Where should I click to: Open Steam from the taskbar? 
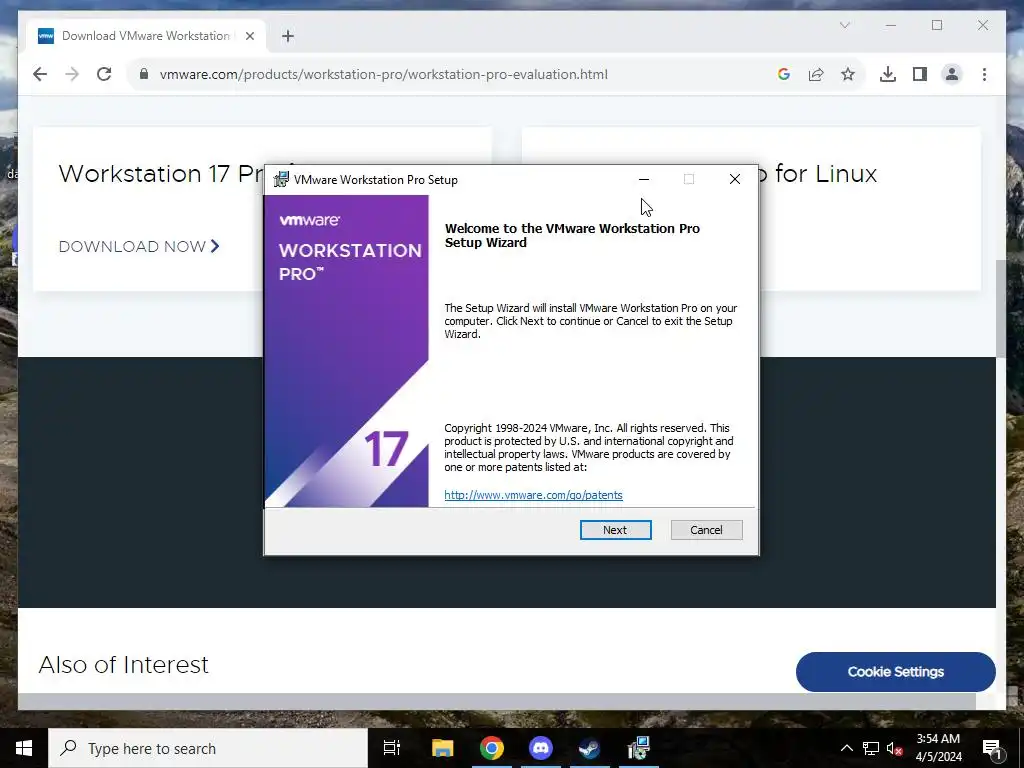(589, 748)
